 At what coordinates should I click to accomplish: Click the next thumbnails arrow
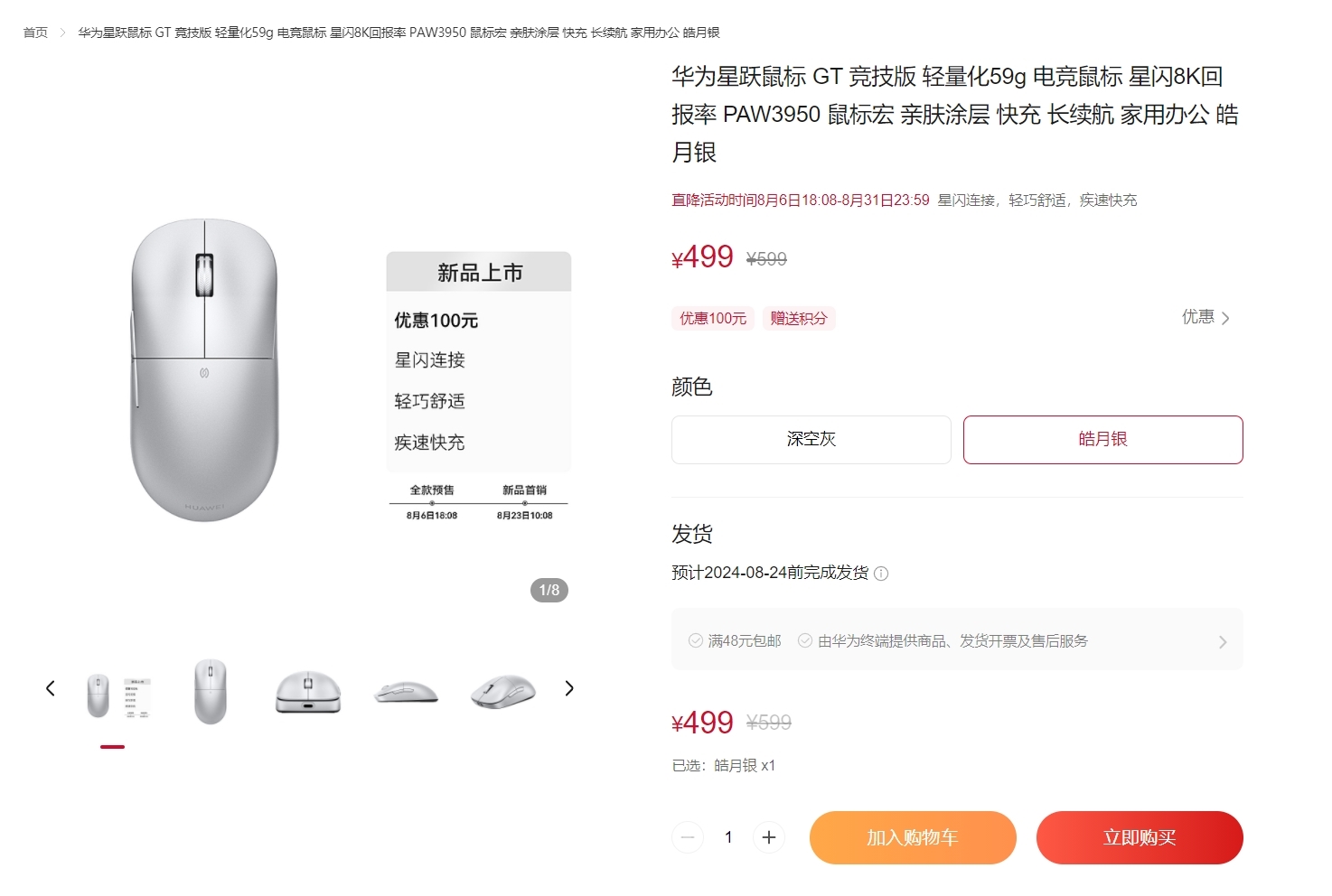(568, 688)
